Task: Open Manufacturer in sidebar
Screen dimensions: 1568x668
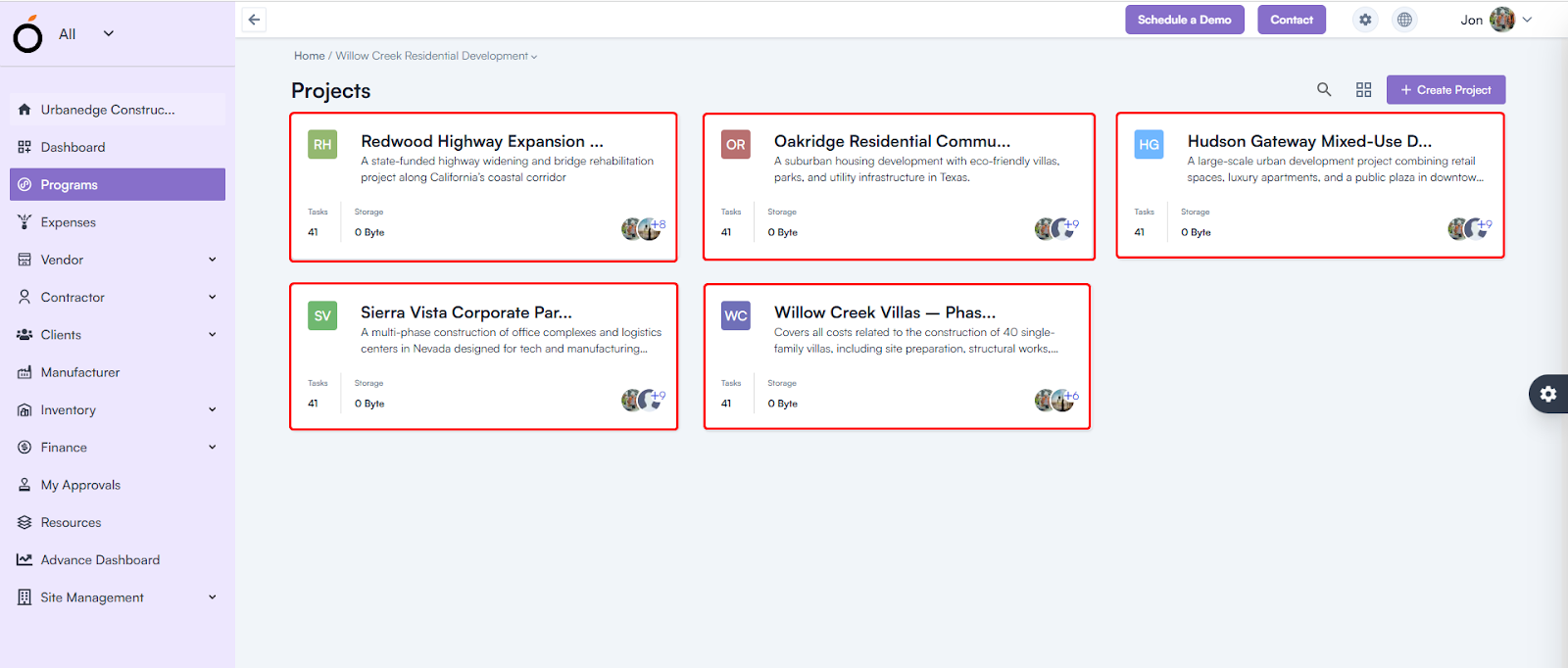Action: coord(118,372)
